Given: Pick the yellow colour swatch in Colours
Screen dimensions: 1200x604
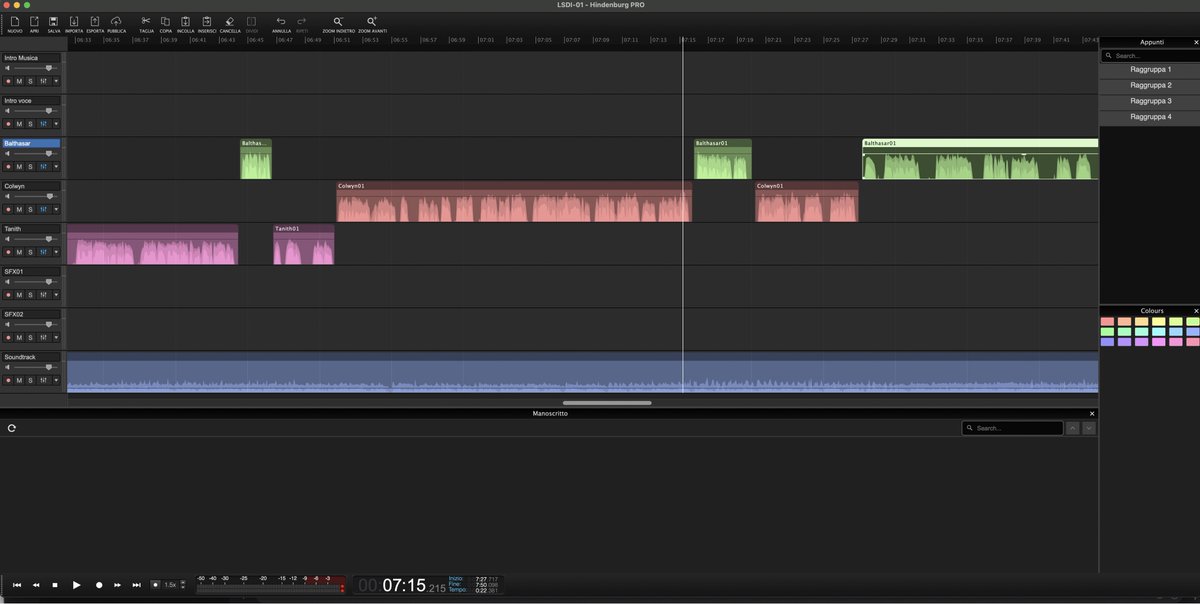Looking at the screenshot, I should pos(1158,322).
